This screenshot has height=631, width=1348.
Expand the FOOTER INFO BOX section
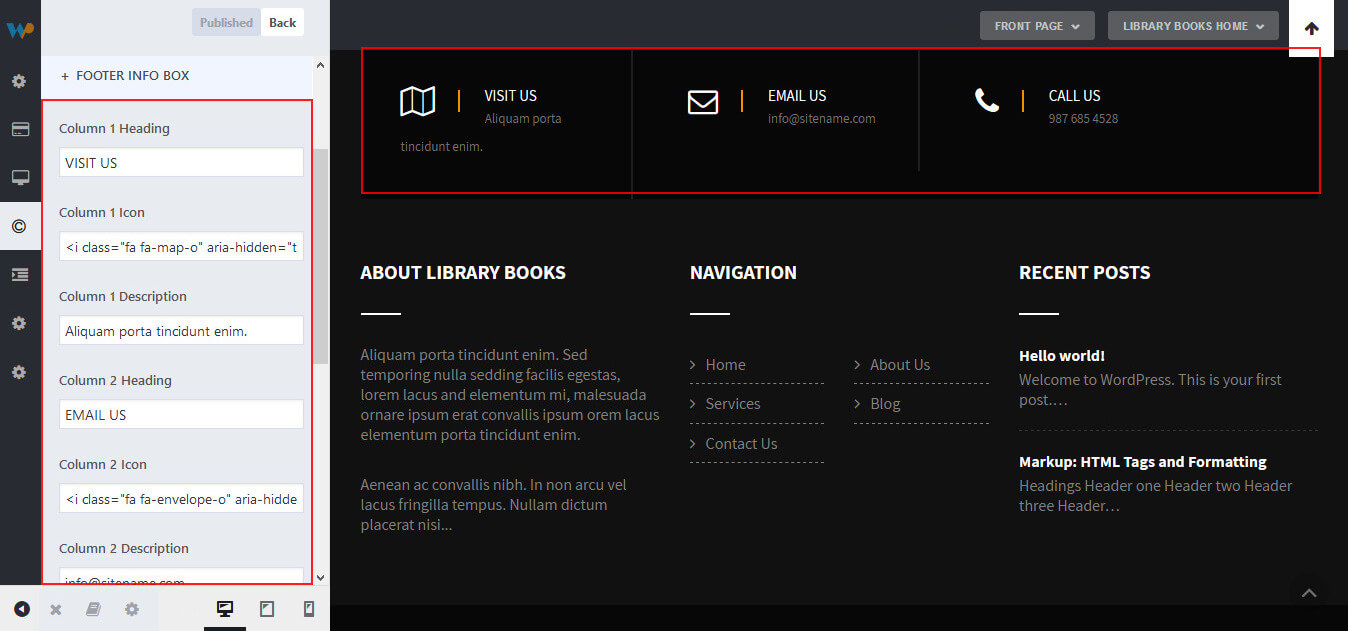click(x=177, y=76)
